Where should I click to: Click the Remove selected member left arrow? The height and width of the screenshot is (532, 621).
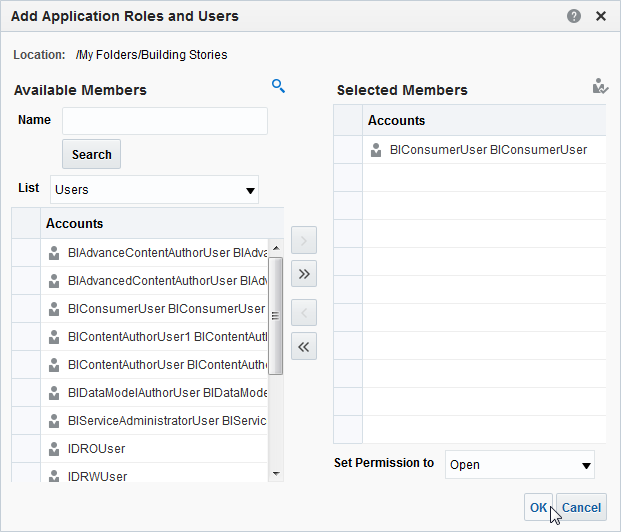[x=304, y=311]
